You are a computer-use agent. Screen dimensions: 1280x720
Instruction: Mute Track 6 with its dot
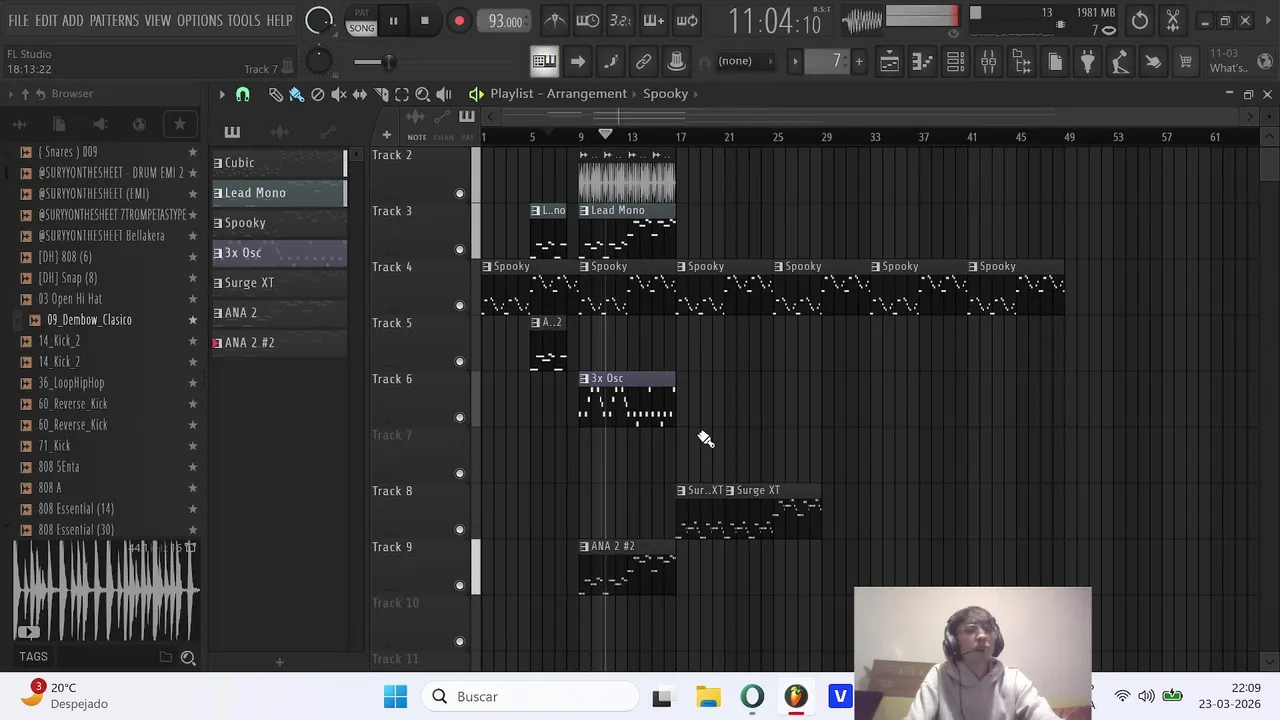point(460,417)
